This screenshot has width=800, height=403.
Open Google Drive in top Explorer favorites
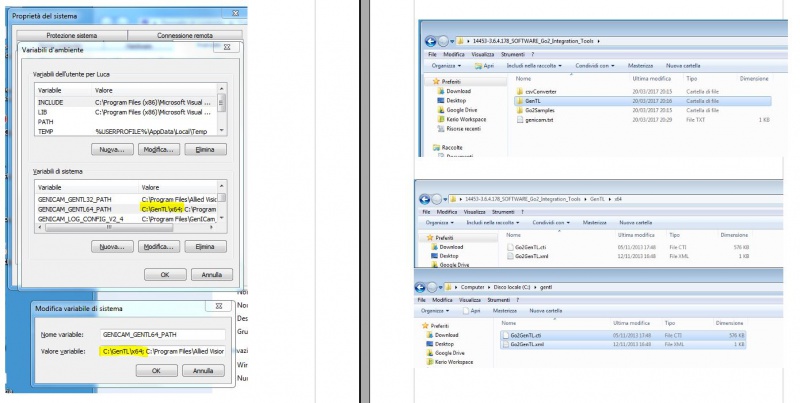[x=462, y=110]
